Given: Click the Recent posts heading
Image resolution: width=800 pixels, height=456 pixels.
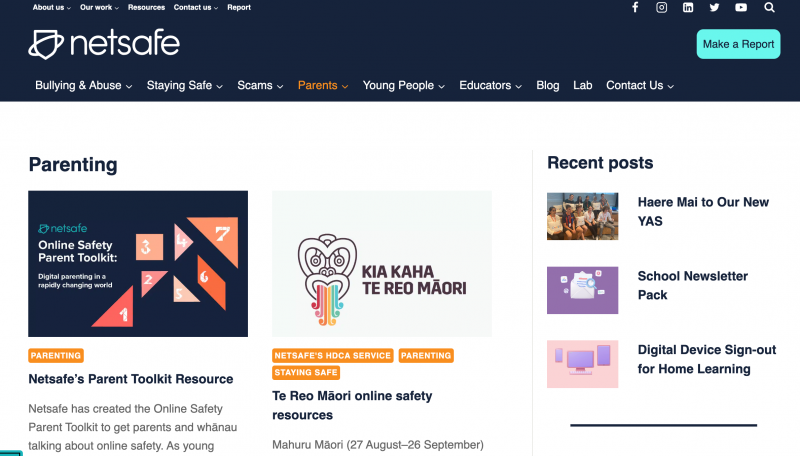Looking at the screenshot, I should click(600, 163).
